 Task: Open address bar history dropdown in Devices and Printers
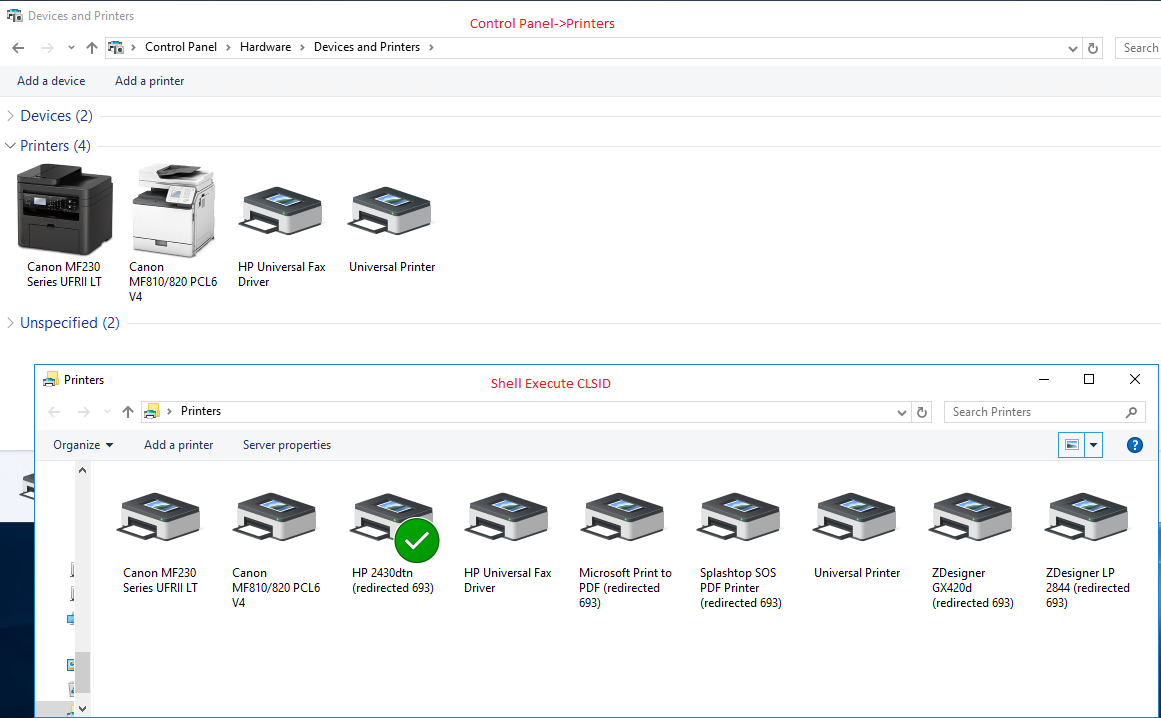(x=1072, y=48)
